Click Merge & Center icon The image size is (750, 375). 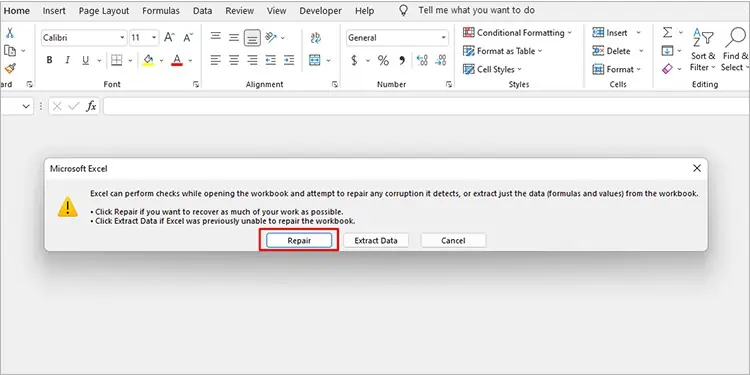314,60
